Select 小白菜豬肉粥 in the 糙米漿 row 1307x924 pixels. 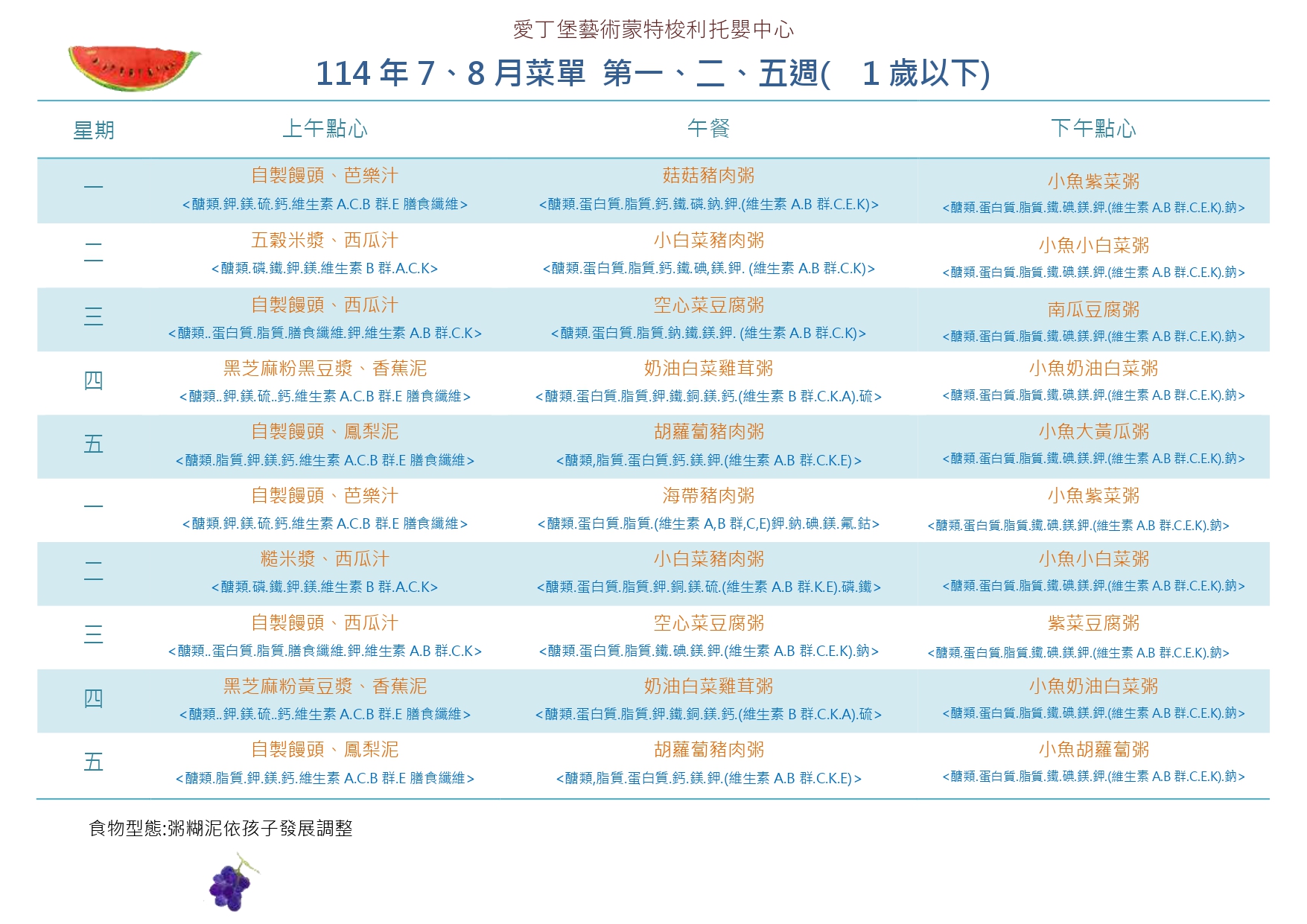pyautogui.click(x=708, y=559)
